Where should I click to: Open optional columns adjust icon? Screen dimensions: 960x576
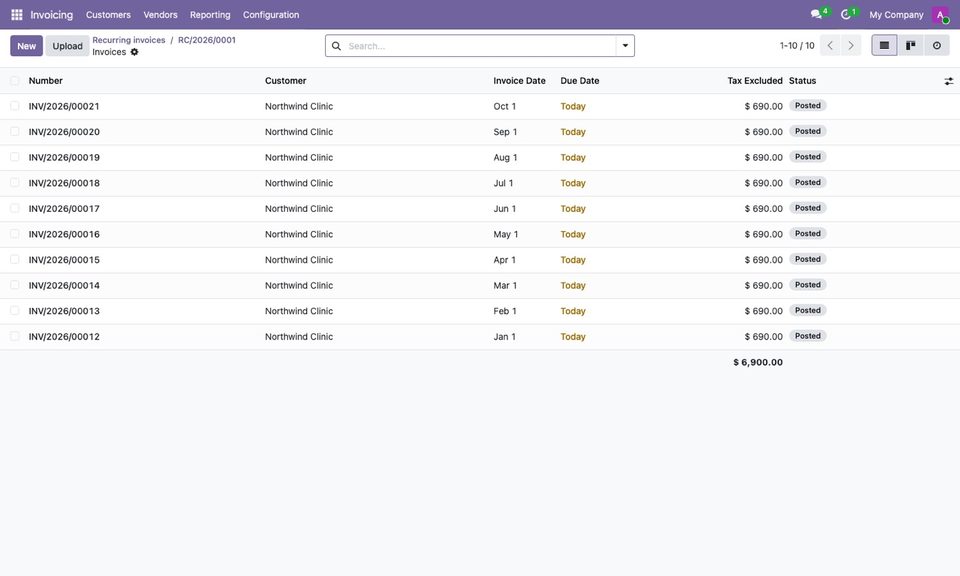[x=948, y=81]
